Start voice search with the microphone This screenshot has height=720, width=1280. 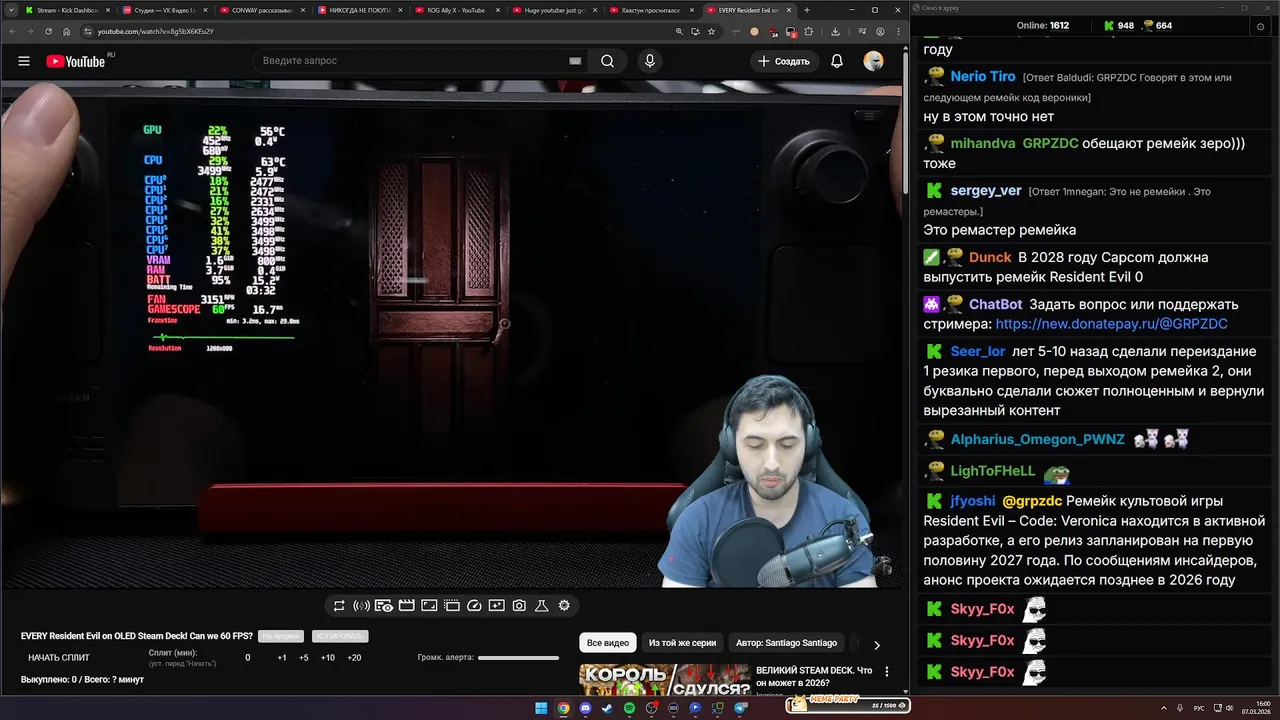pyautogui.click(x=650, y=61)
